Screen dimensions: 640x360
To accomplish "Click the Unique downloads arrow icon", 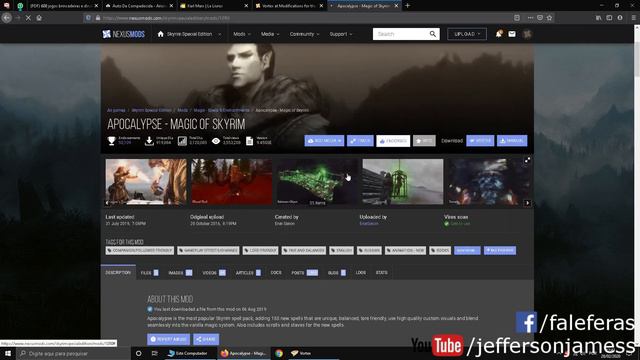I will point(149,141).
